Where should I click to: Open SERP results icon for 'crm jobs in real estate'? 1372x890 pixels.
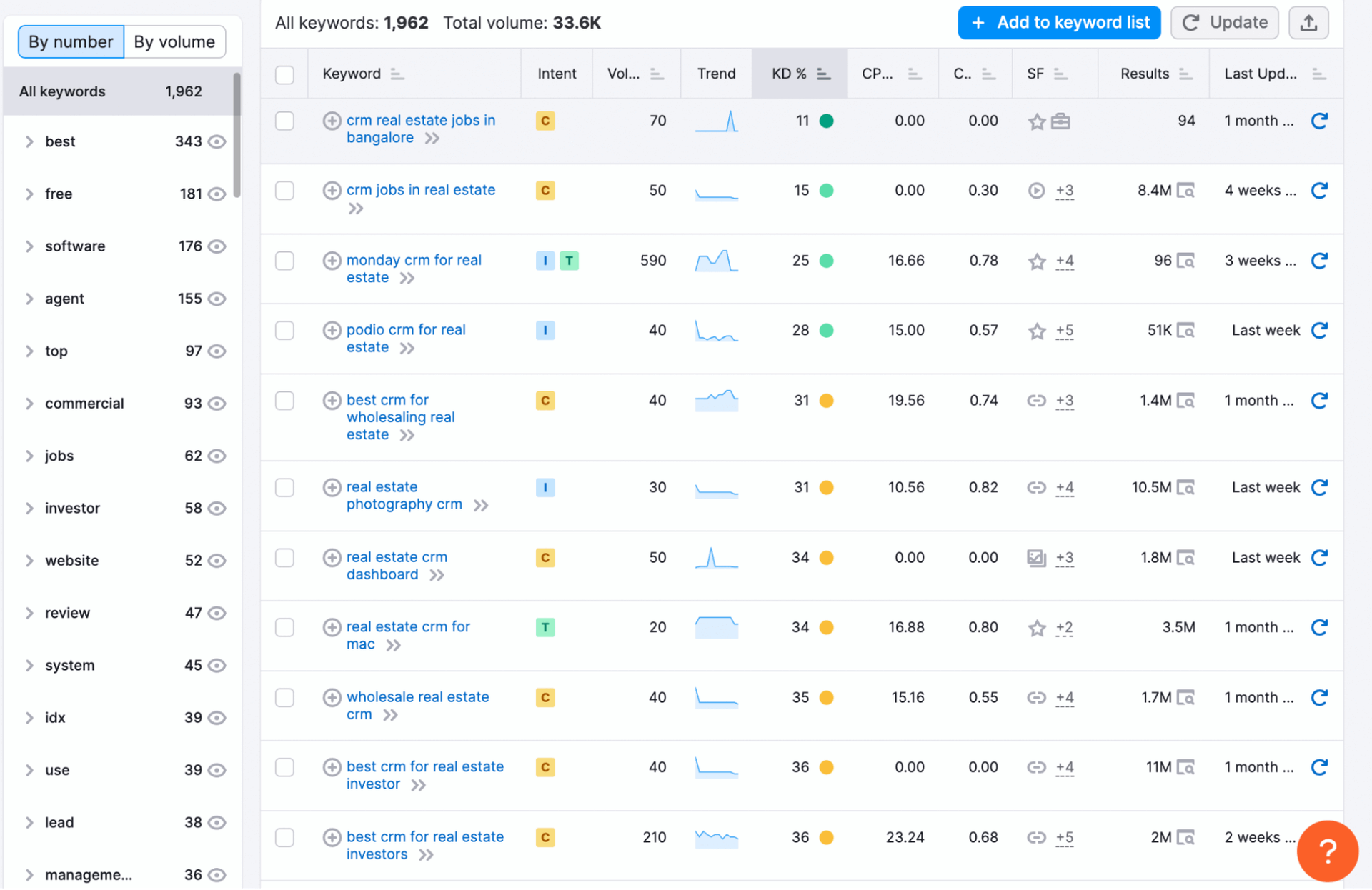1185,191
